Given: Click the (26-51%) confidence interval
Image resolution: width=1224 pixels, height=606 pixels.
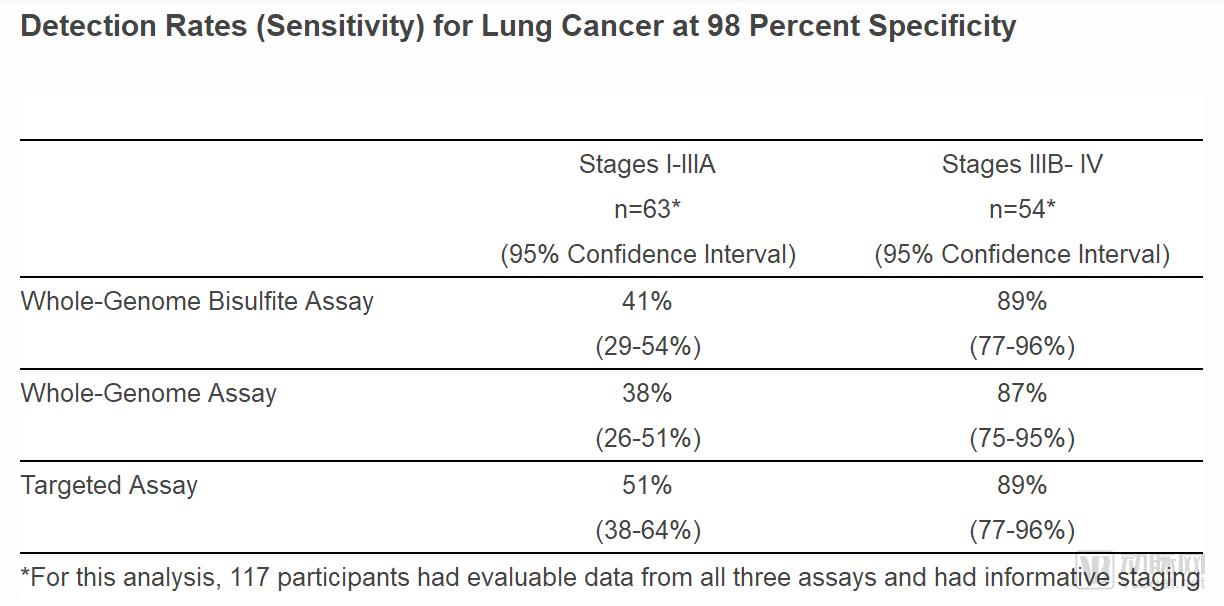Looking at the screenshot, I should 647,438.
